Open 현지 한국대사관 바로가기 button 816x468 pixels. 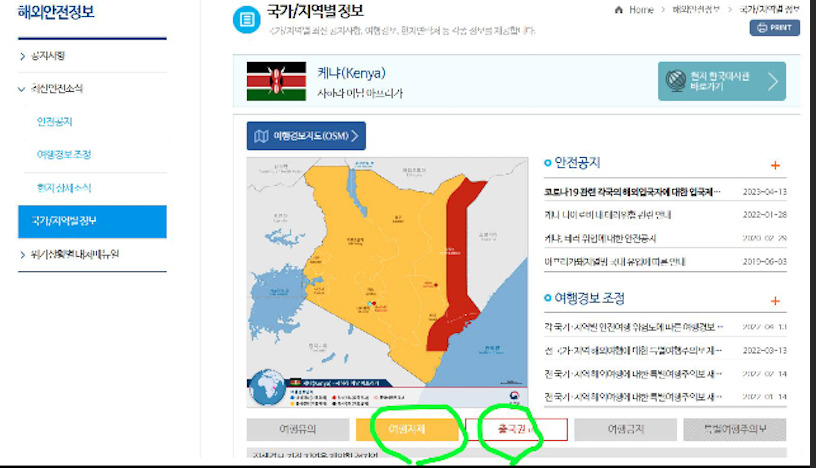(x=722, y=81)
